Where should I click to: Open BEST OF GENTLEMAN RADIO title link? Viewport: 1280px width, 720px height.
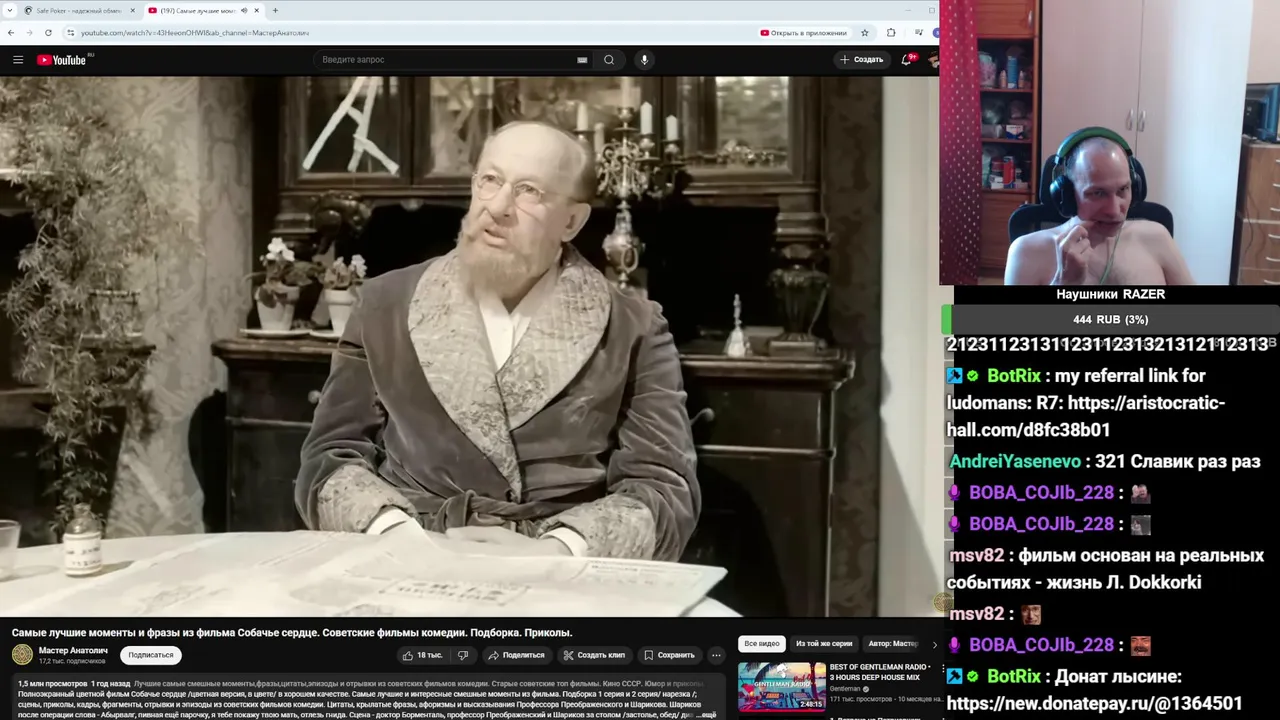click(x=880, y=672)
